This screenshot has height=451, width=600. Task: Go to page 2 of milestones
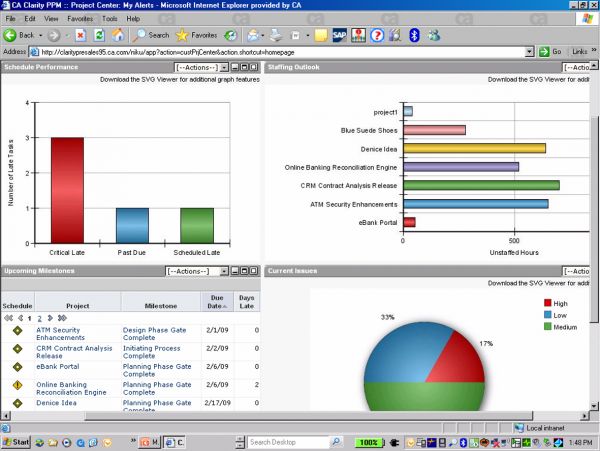coord(39,318)
